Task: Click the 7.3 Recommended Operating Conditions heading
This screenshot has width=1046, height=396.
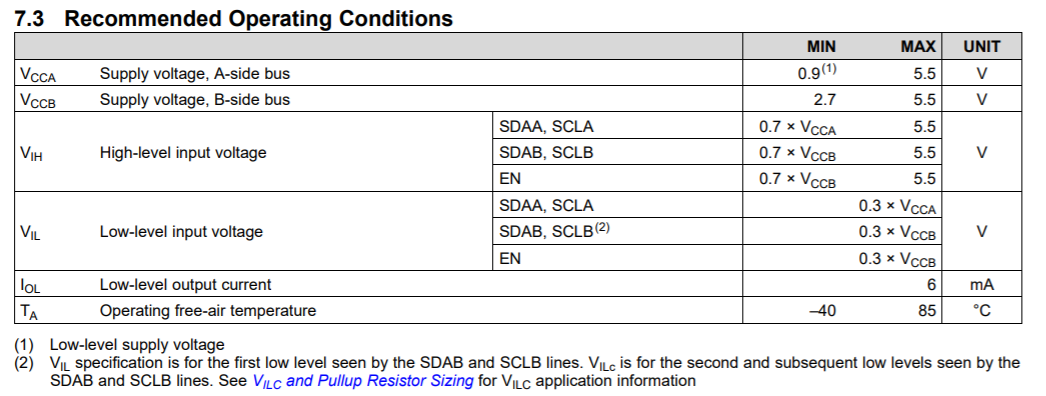Action: 233,19
